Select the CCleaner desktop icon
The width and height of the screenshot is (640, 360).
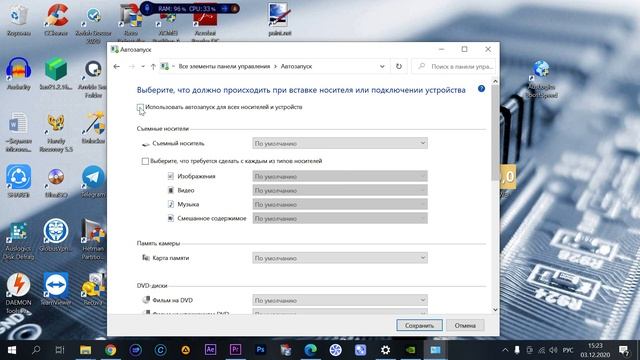(56, 20)
